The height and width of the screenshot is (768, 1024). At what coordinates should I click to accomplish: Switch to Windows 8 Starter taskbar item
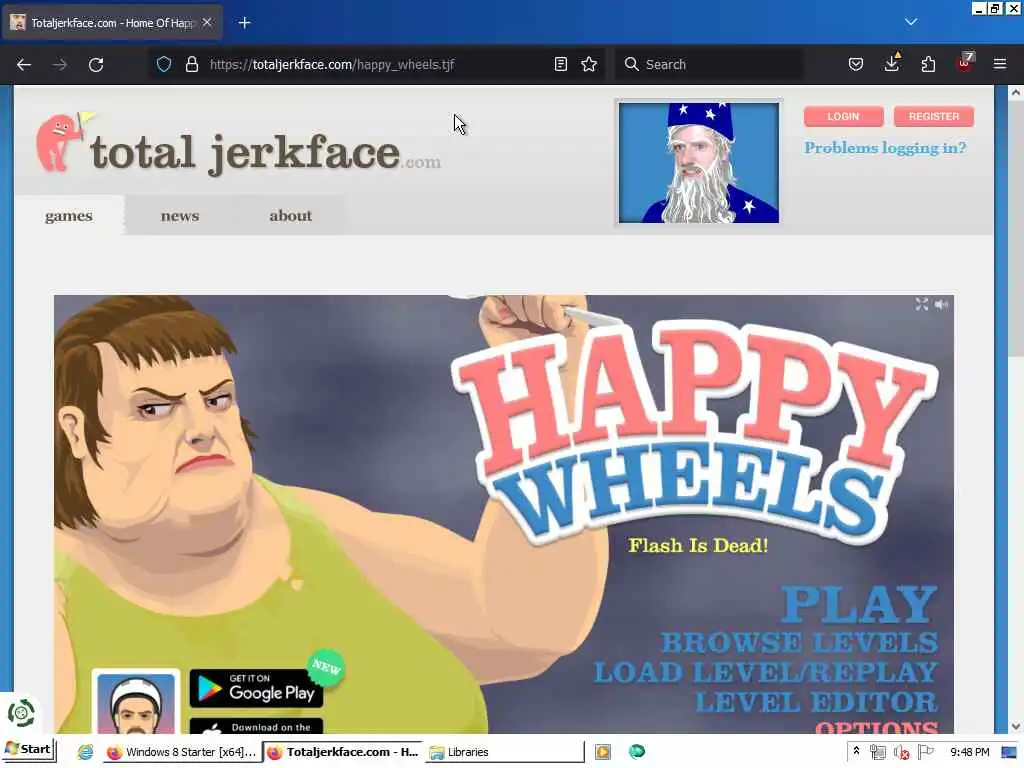[x=182, y=752]
